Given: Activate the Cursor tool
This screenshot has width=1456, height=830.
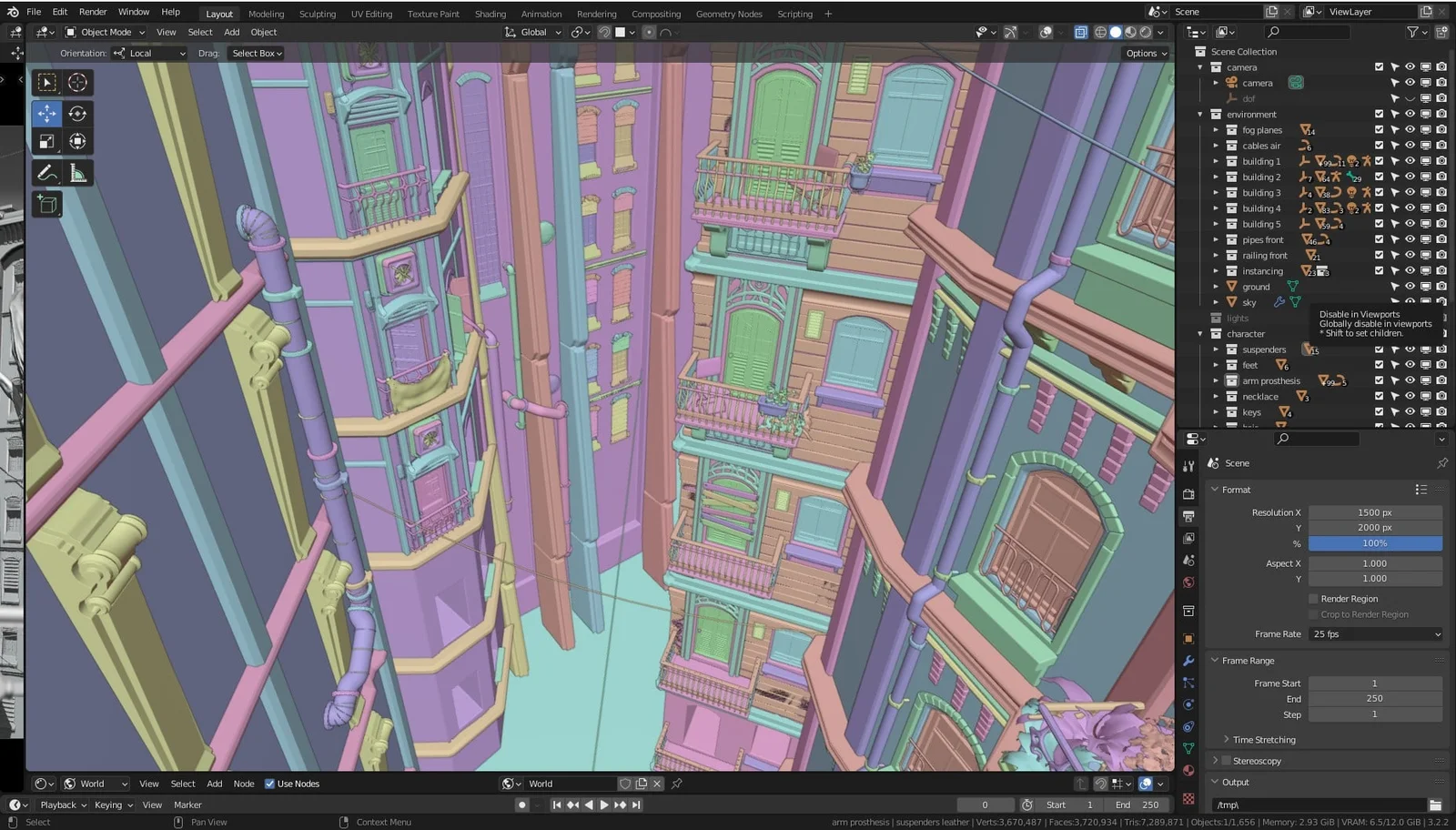Looking at the screenshot, I should [77, 83].
